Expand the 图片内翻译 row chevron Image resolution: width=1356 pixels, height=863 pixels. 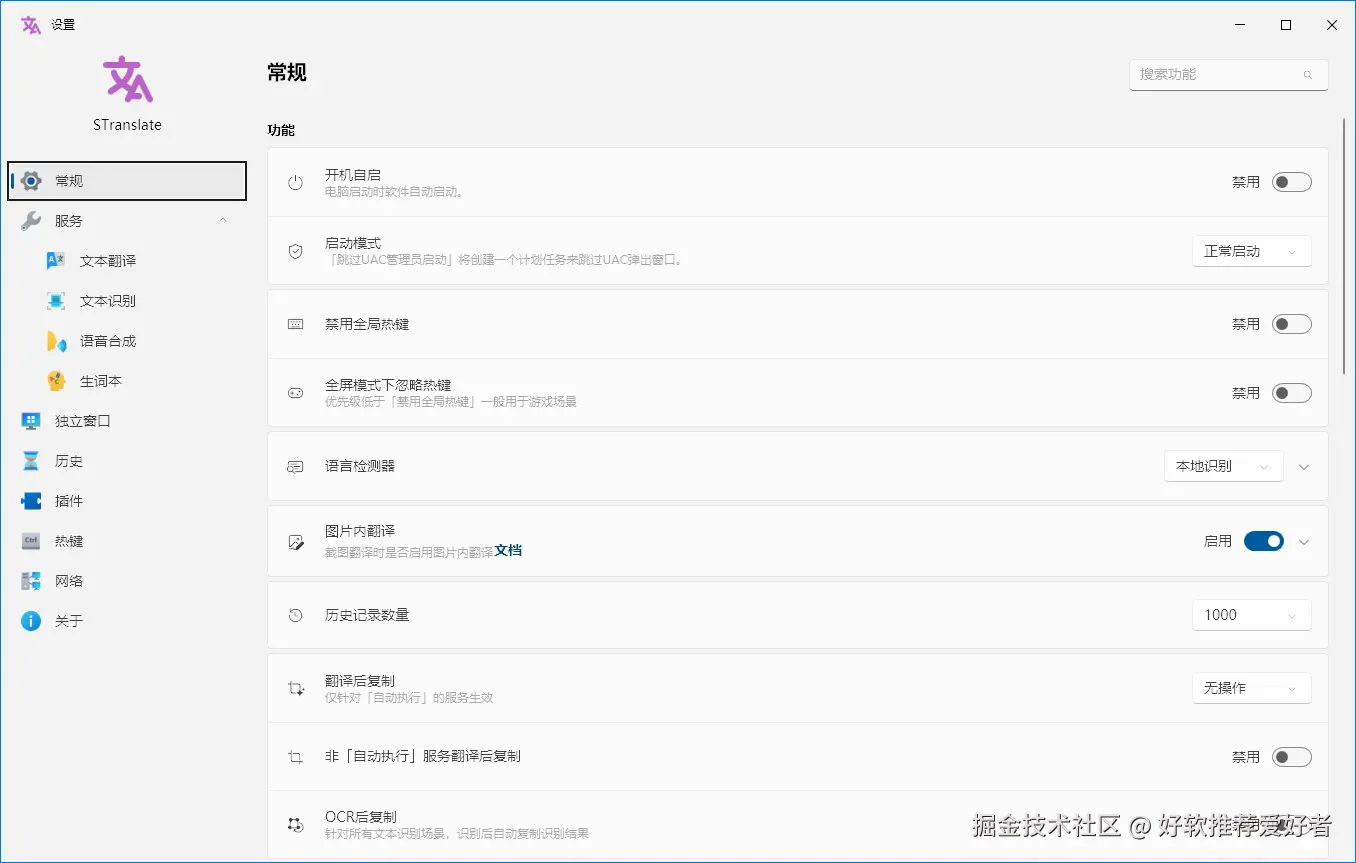tap(1303, 541)
